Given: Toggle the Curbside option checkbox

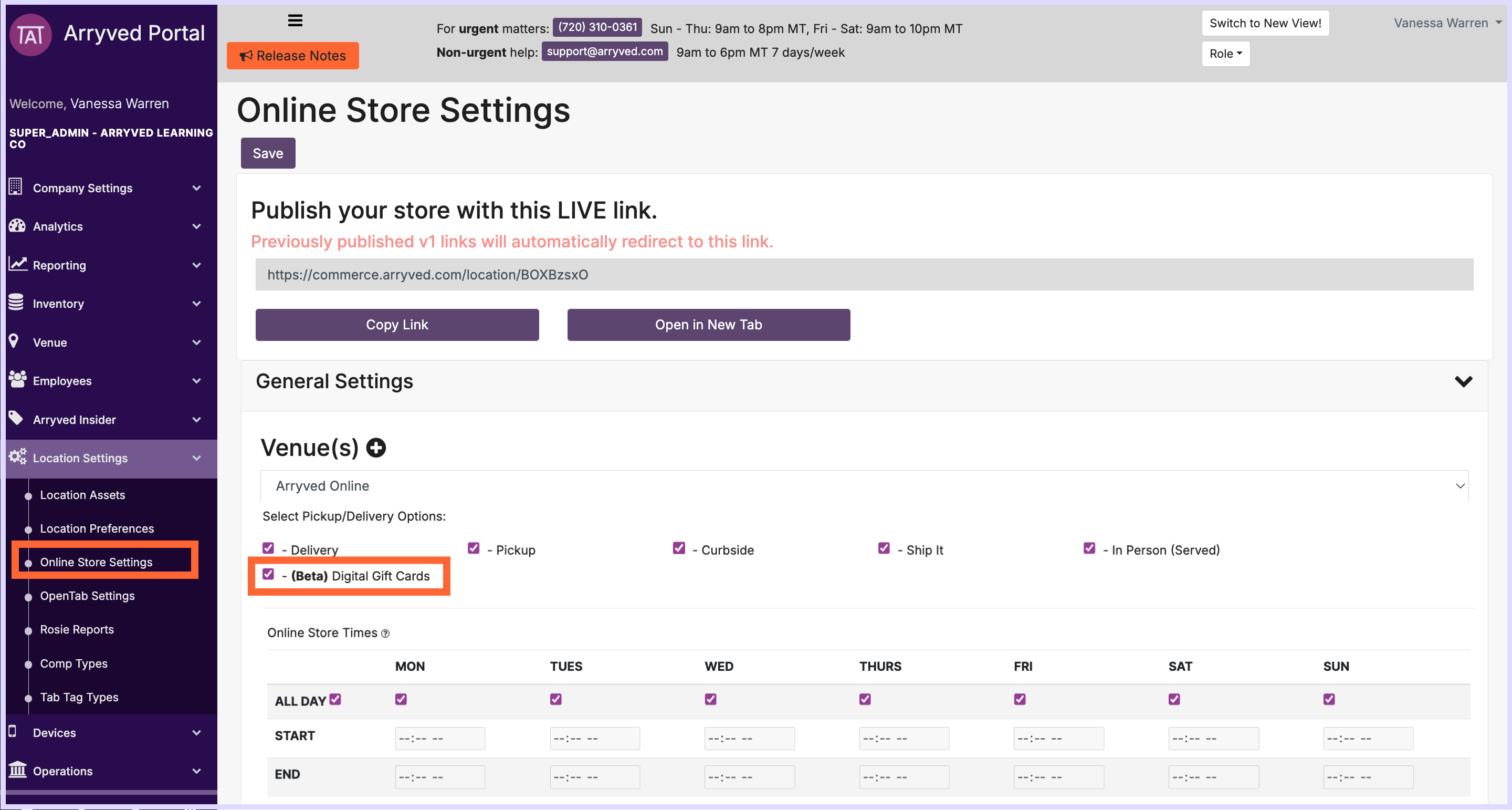Looking at the screenshot, I should click(679, 548).
